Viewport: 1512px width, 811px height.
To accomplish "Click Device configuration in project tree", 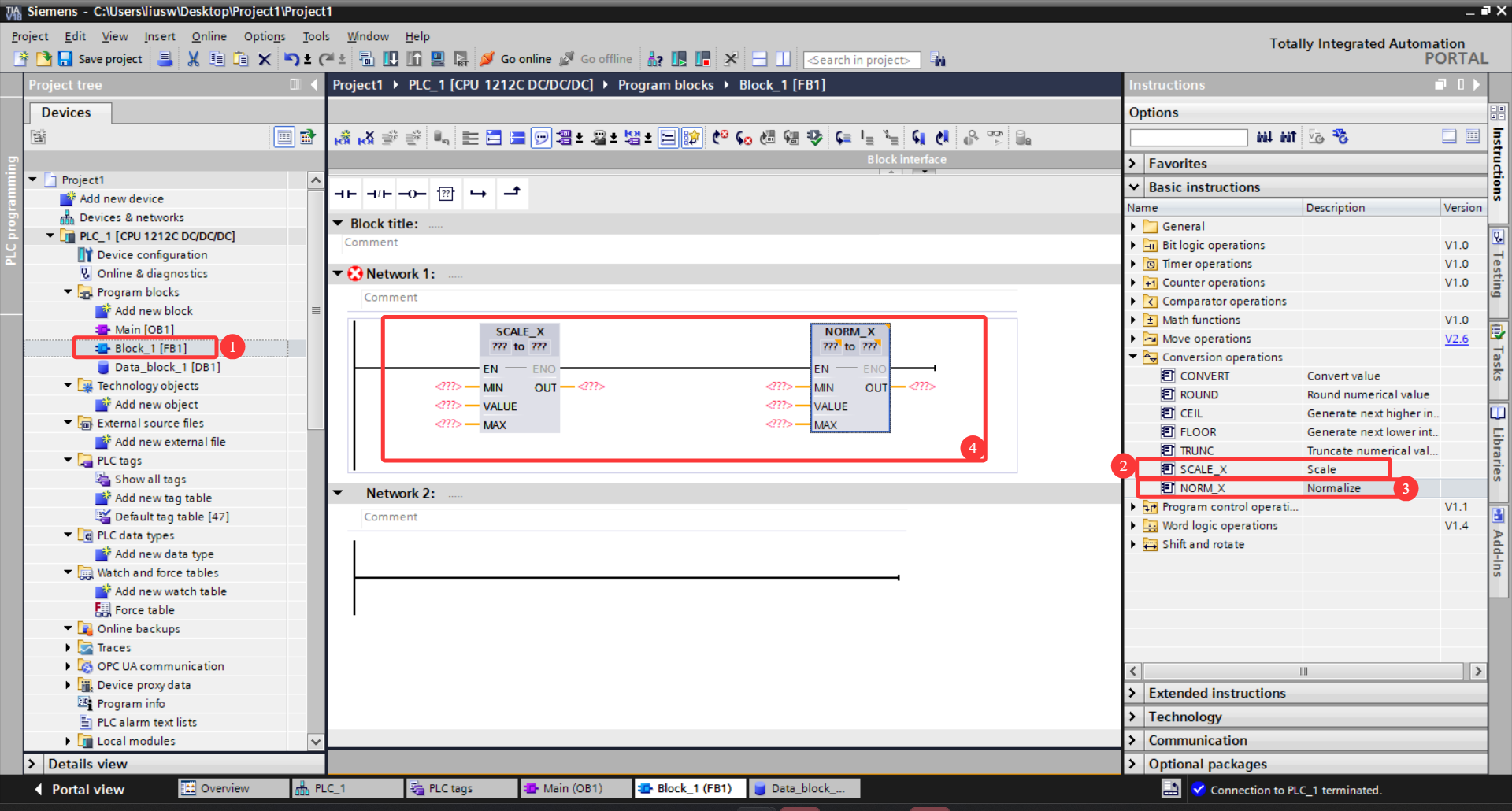I will tap(152, 254).
